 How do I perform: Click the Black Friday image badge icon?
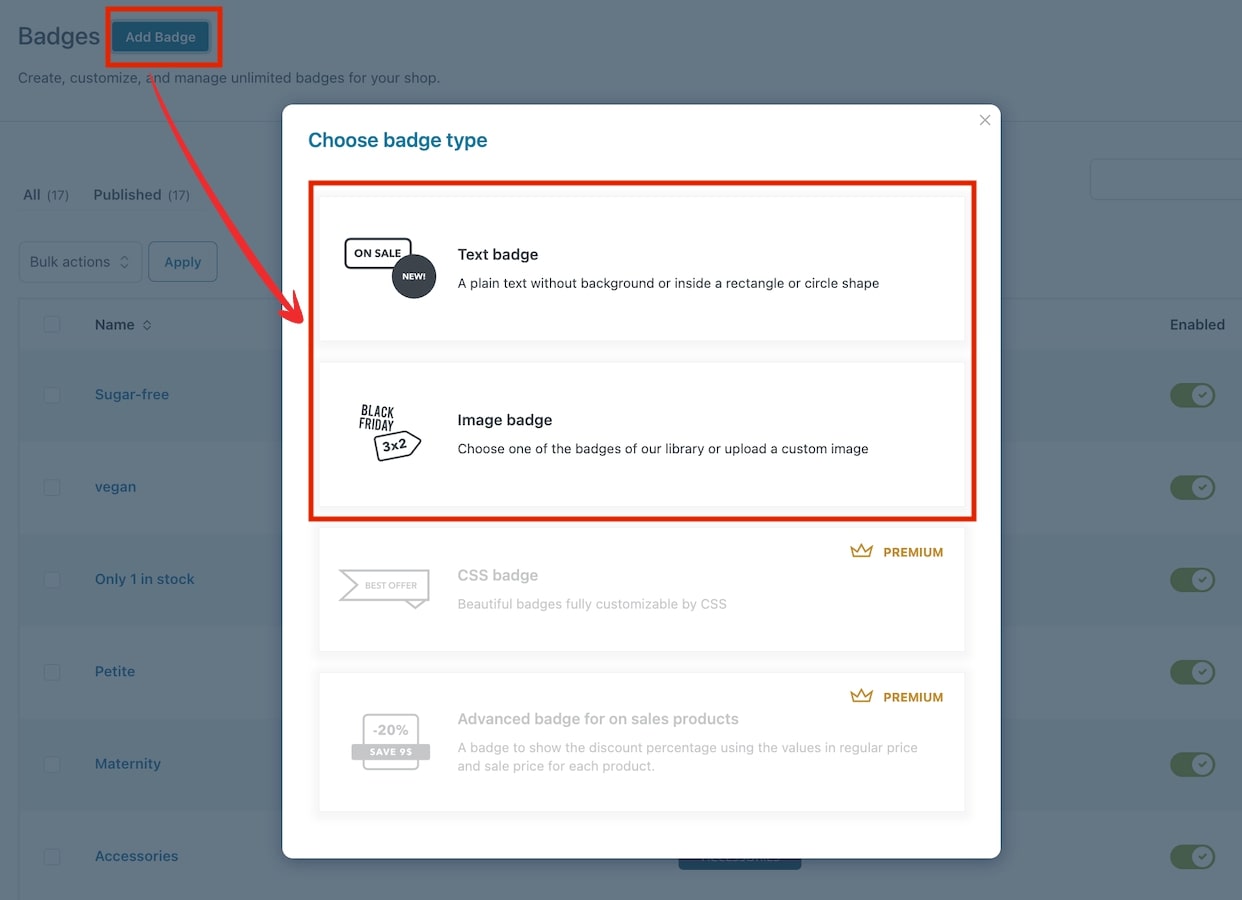(x=389, y=432)
